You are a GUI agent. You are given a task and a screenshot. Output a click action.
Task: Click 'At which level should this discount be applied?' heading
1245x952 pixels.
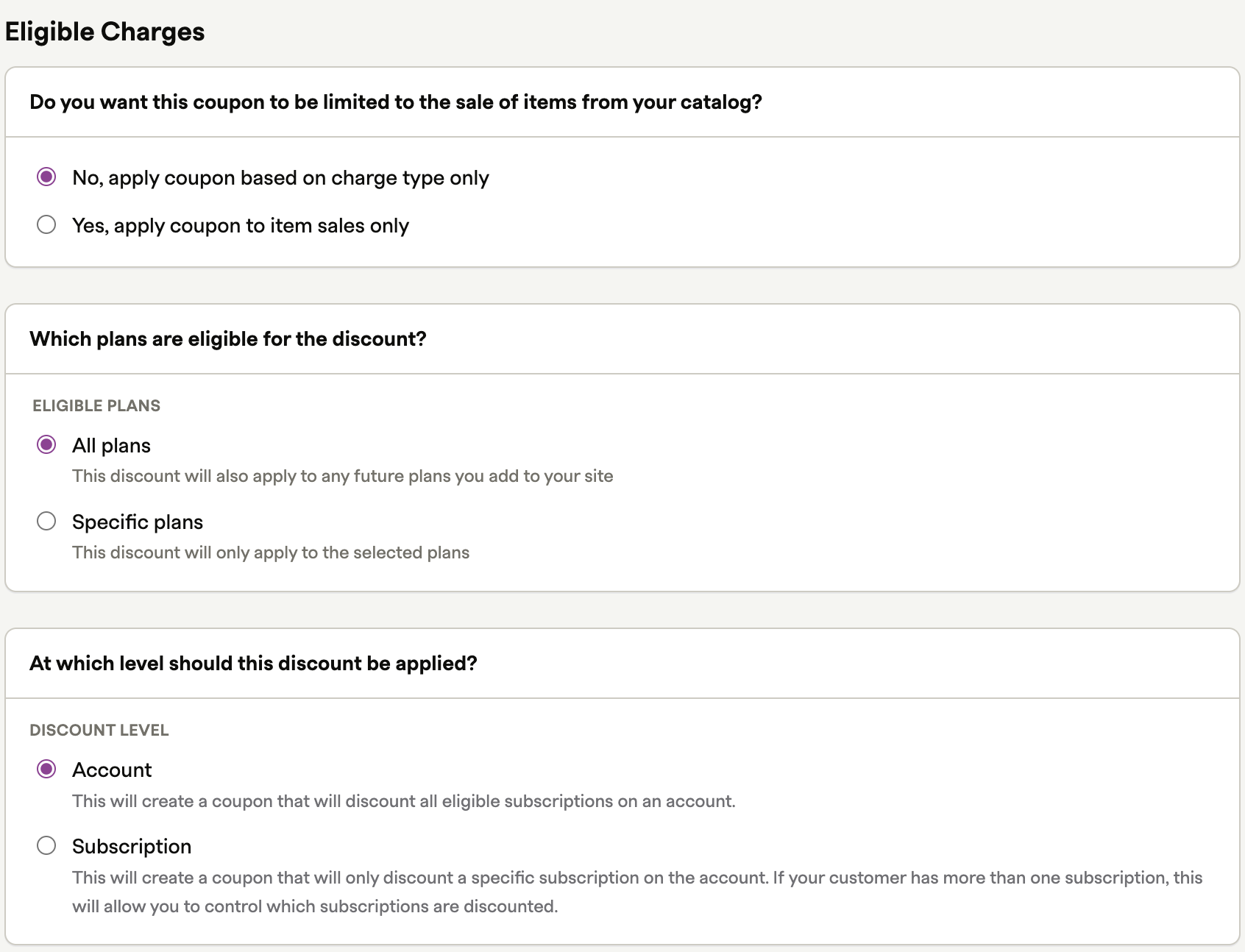click(x=253, y=664)
